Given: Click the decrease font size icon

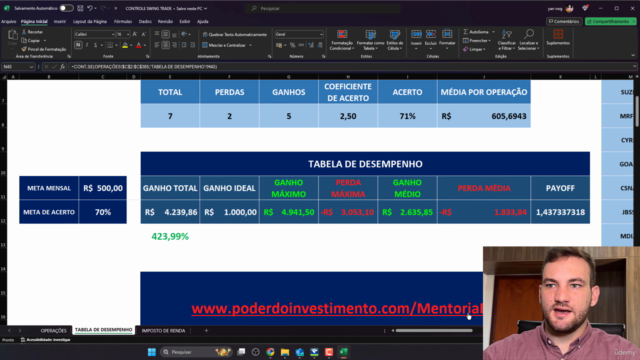Looking at the screenshot, I should coord(143,34).
